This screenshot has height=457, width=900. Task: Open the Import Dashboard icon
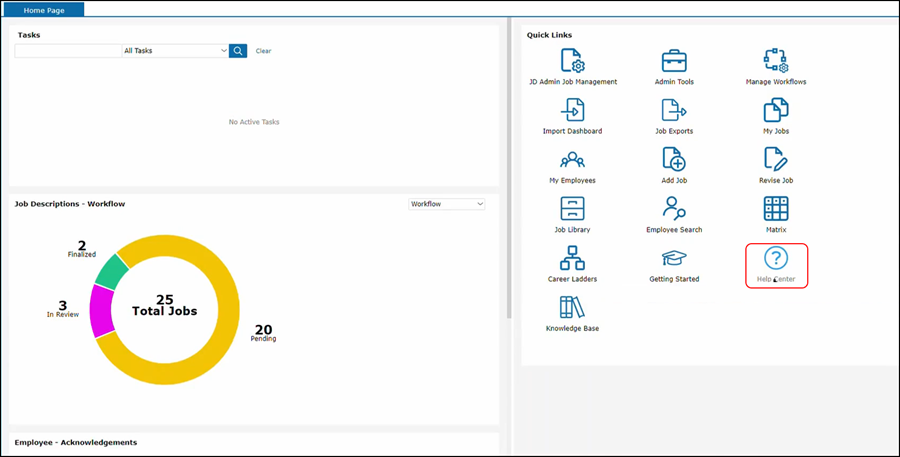point(572,110)
